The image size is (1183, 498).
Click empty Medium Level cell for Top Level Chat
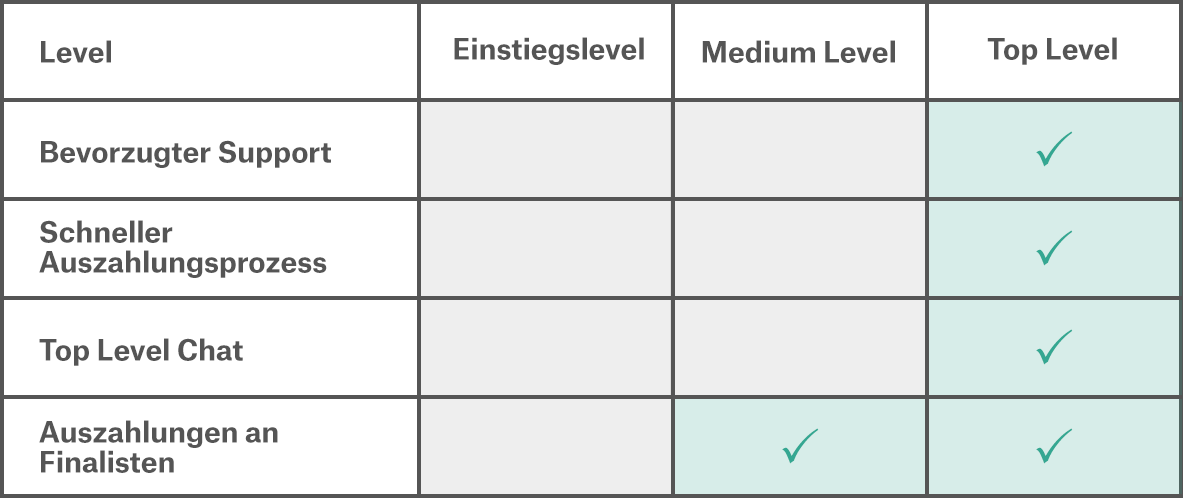[x=800, y=347]
